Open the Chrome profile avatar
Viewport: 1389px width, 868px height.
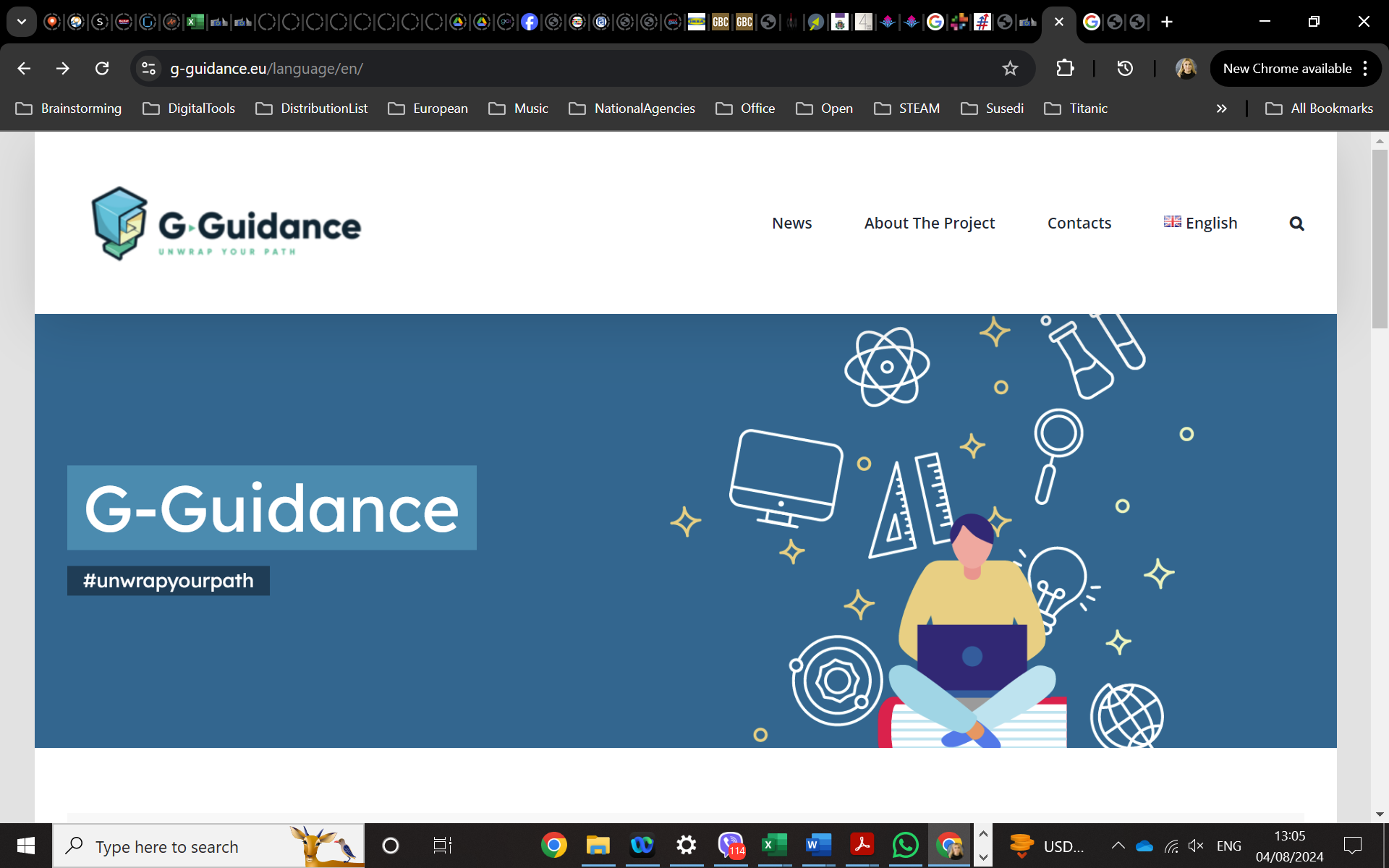click(x=1186, y=68)
